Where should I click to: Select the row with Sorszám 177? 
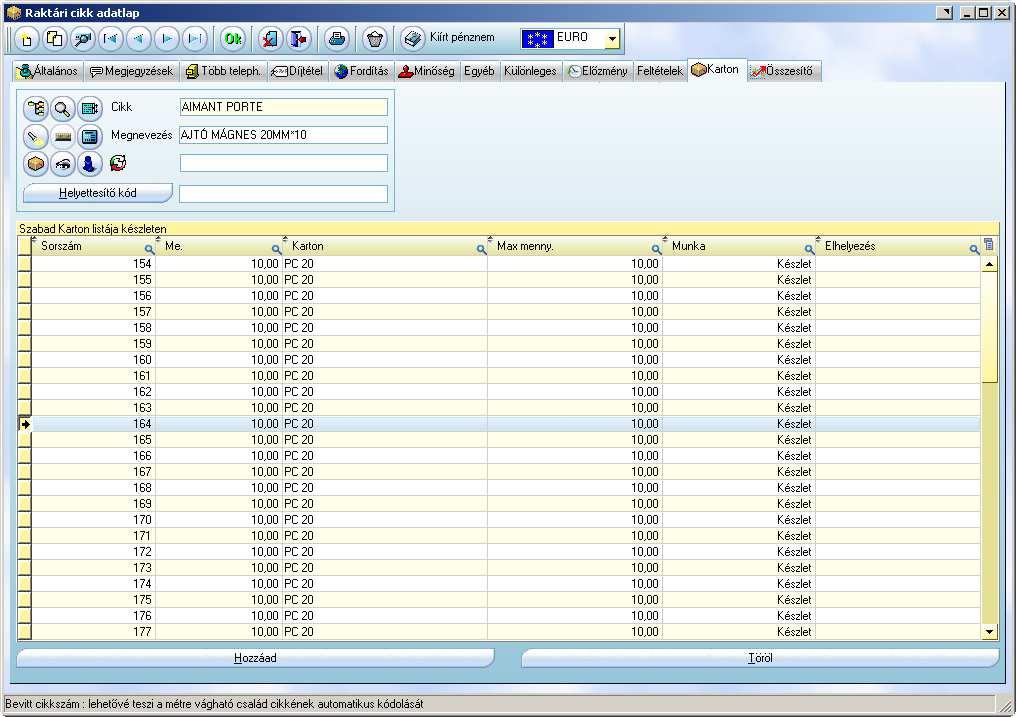[499, 632]
